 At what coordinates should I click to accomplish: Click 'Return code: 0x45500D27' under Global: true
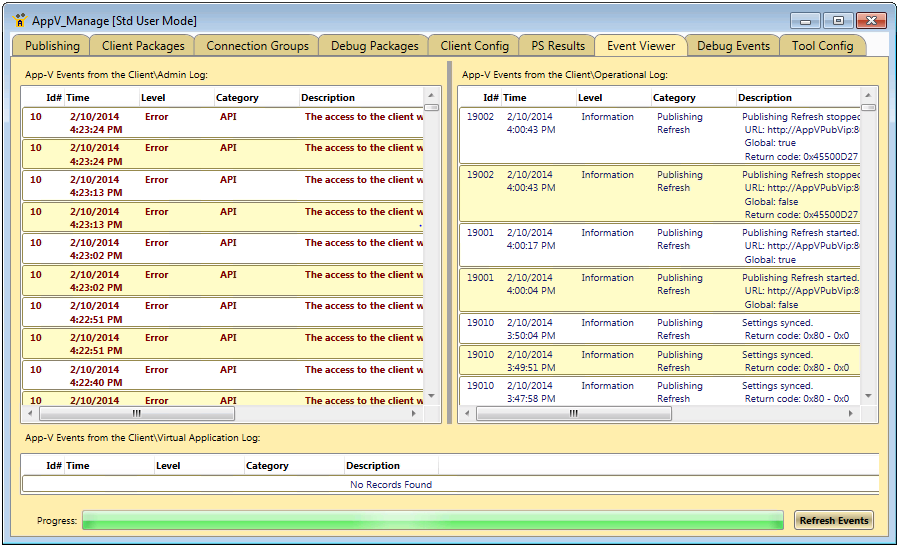801,157
